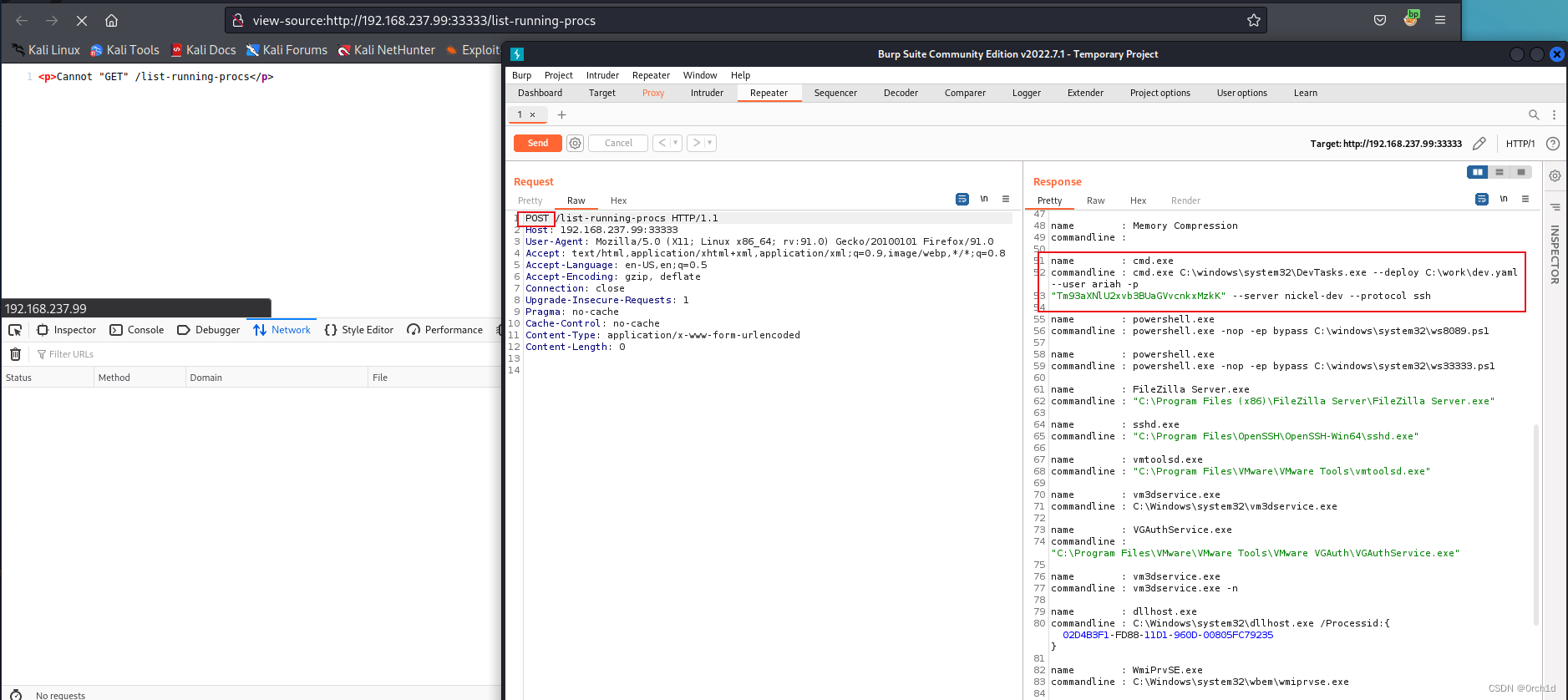Go to the next Repeater request
This screenshot has width=1568, height=700.
tap(696, 143)
